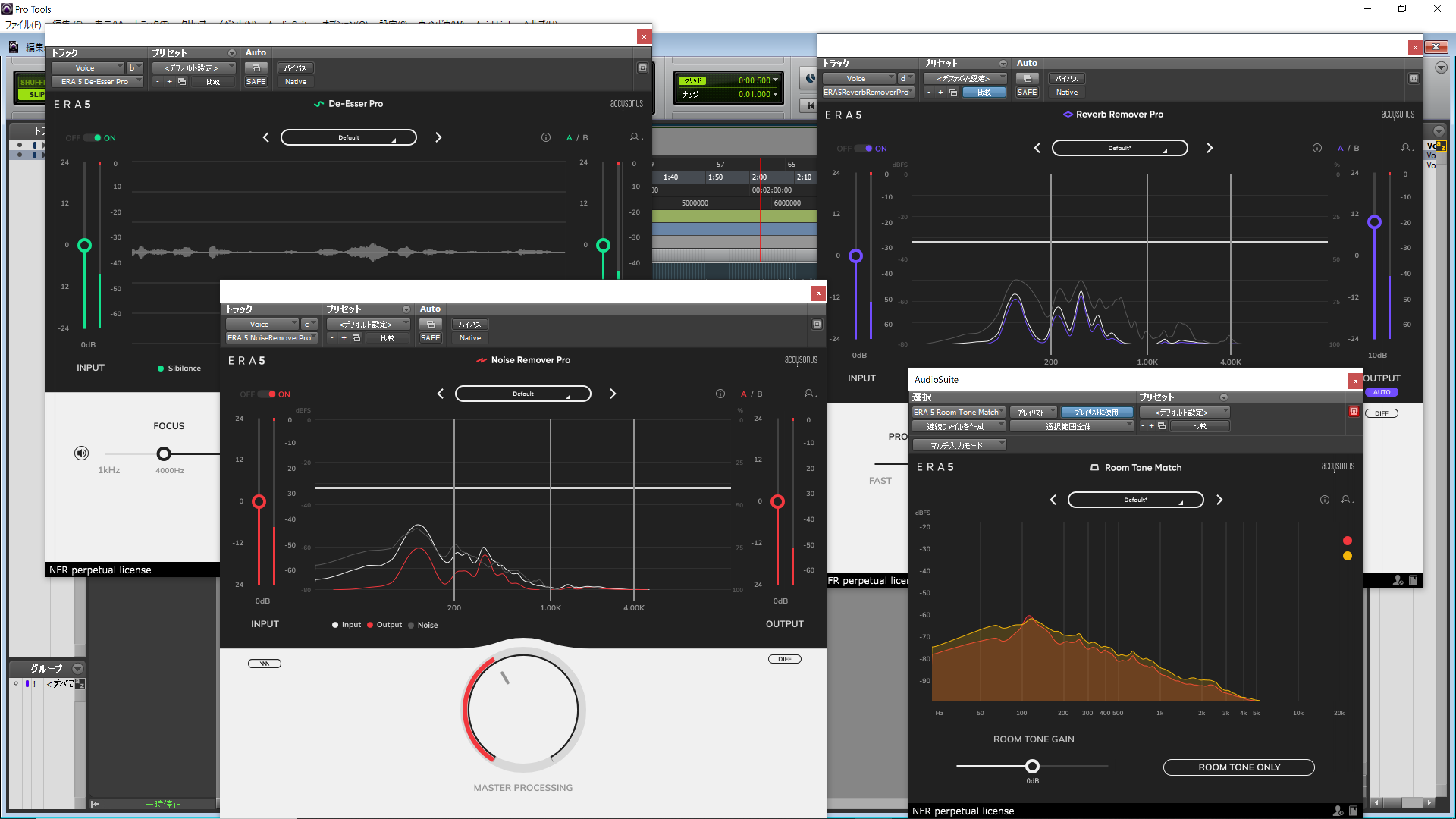Screen dimensions: 1456x819
Task: Open user account icon in De-Esser Pro
Action: 636,137
